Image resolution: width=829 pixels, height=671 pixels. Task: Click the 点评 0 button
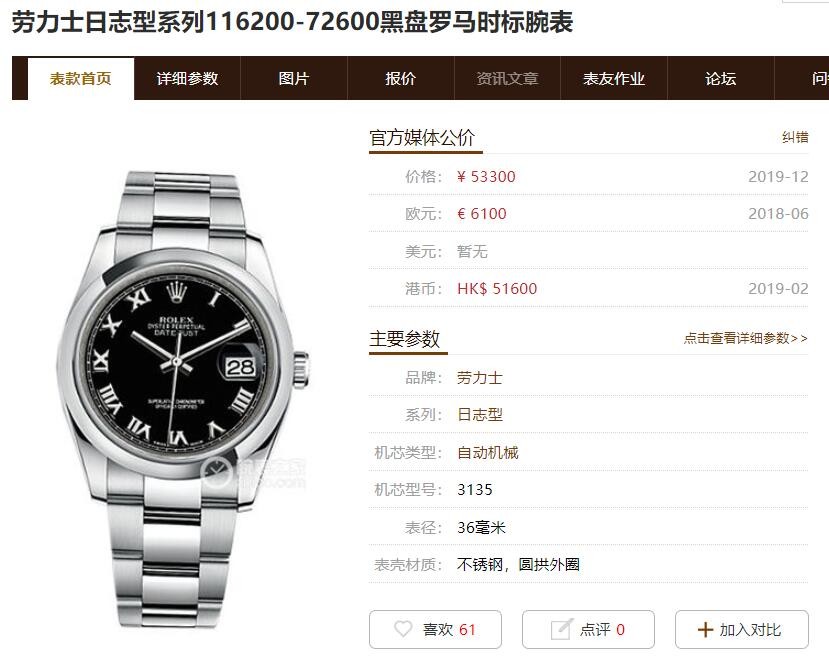coord(588,629)
